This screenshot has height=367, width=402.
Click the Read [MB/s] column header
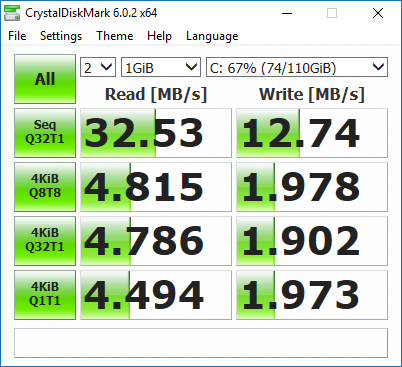click(156, 94)
